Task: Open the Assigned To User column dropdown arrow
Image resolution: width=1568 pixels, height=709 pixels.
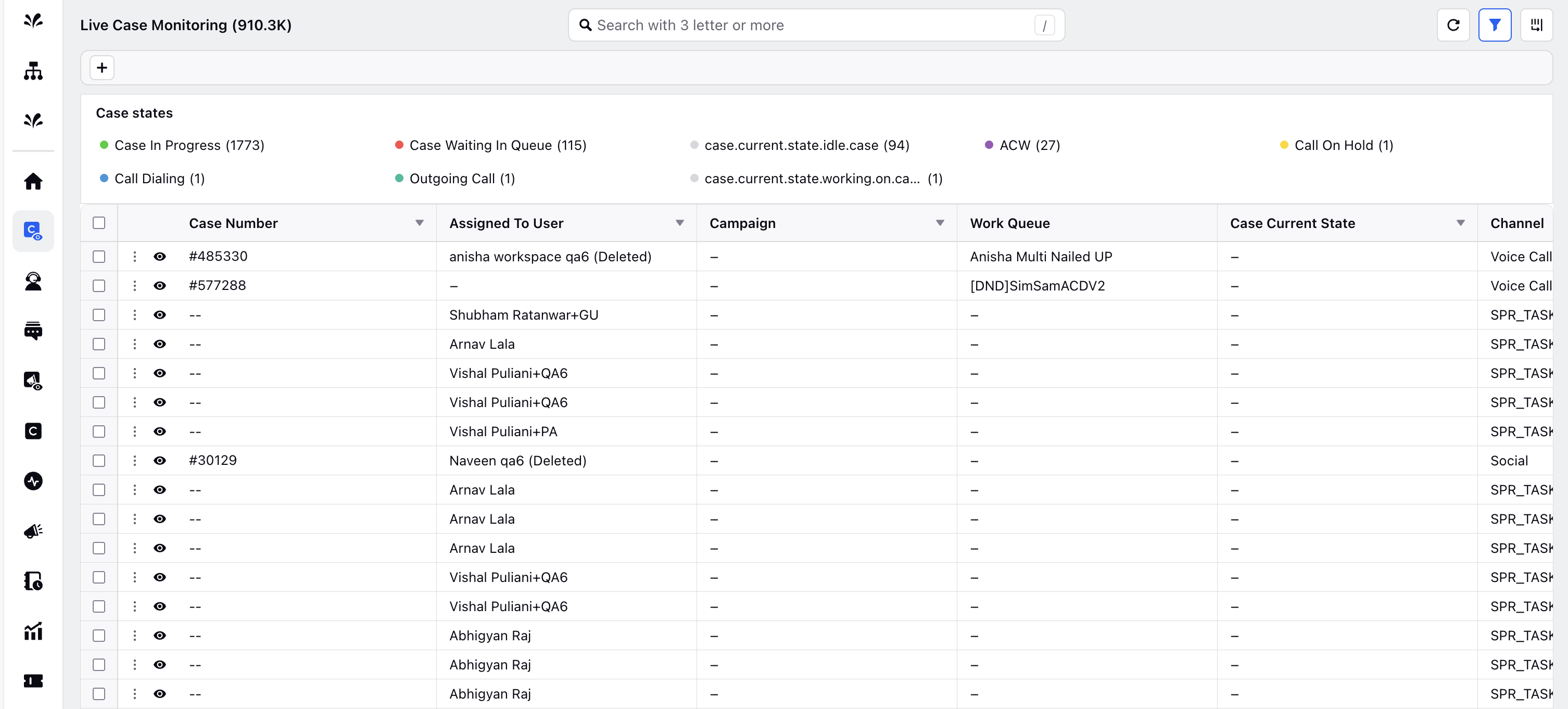Action: [680, 223]
